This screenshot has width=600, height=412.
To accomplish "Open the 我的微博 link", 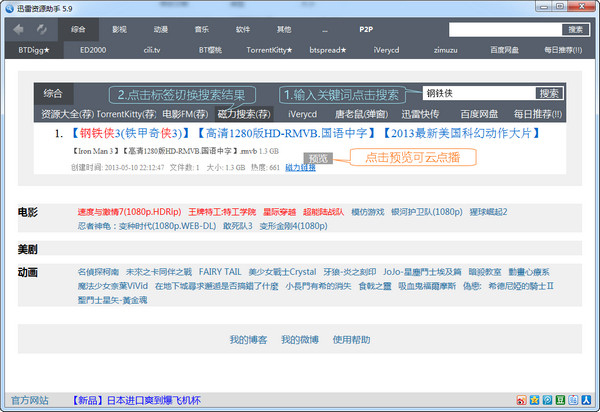I will (300, 340).
